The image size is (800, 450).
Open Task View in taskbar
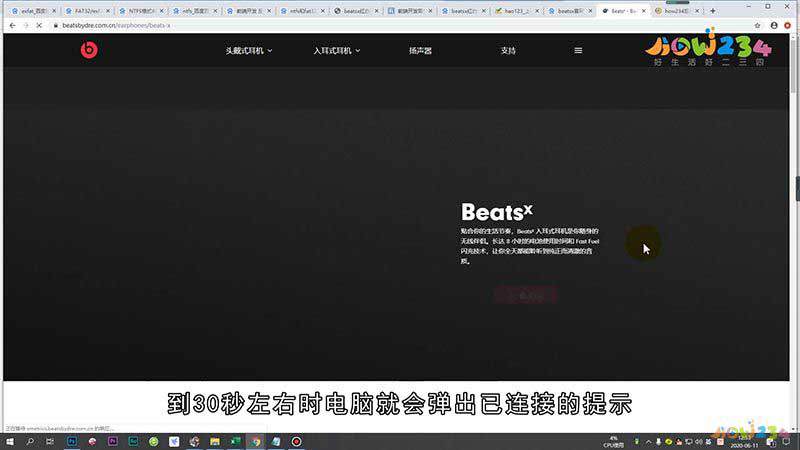pos(50,441)
